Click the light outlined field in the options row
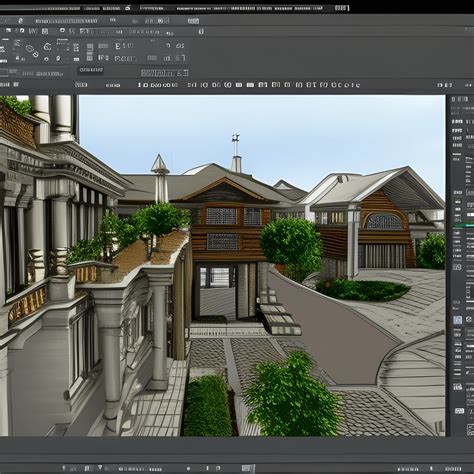Image resolution: width=474 pixels, height=474 pixels. pyautogui.click(x=164, y=73)
